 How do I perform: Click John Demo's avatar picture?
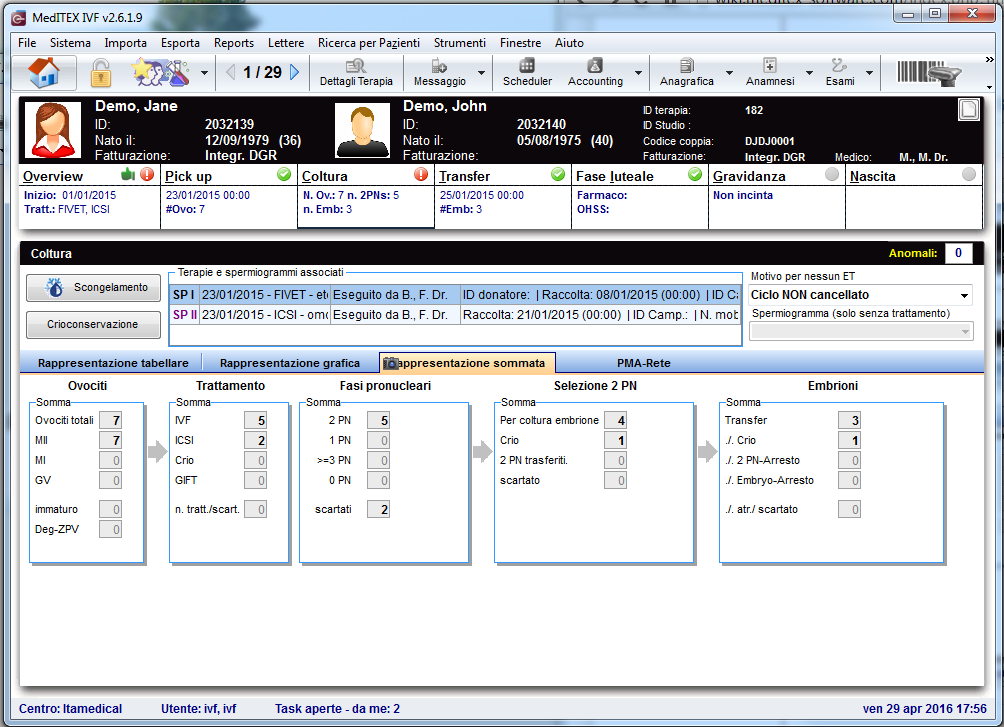point(362,130)
